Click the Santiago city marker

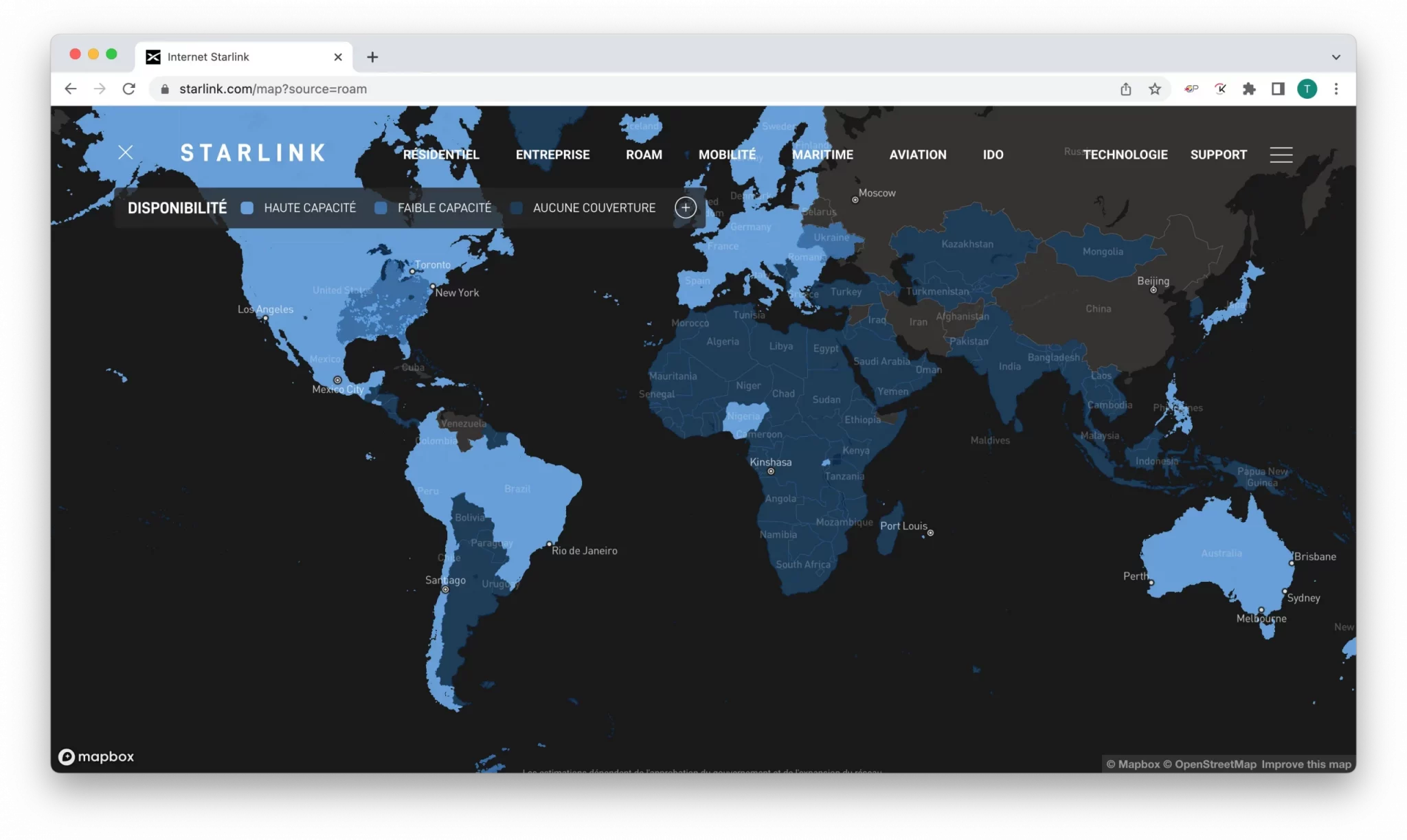pyautogui.click(x=445, y=589)
